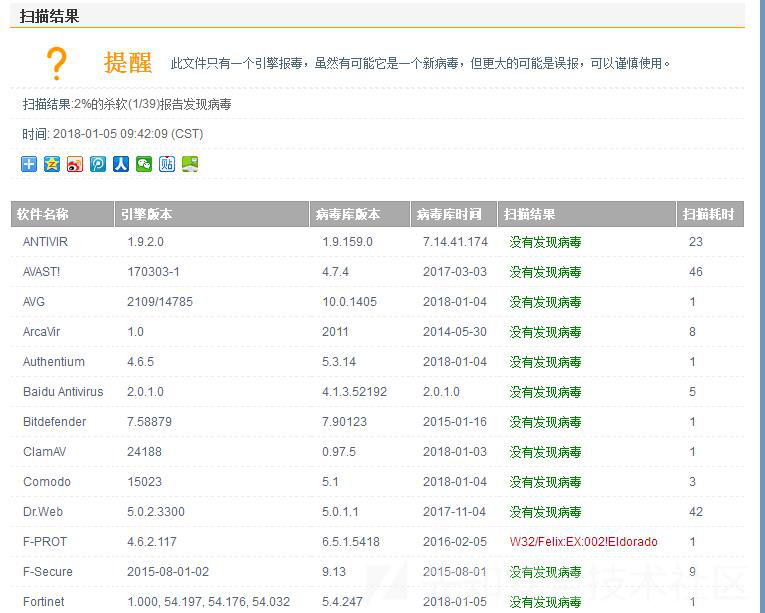Click the 2% (1/39) scan summary line
Viewport: 765px width, 613px height.
pos(127,104)
